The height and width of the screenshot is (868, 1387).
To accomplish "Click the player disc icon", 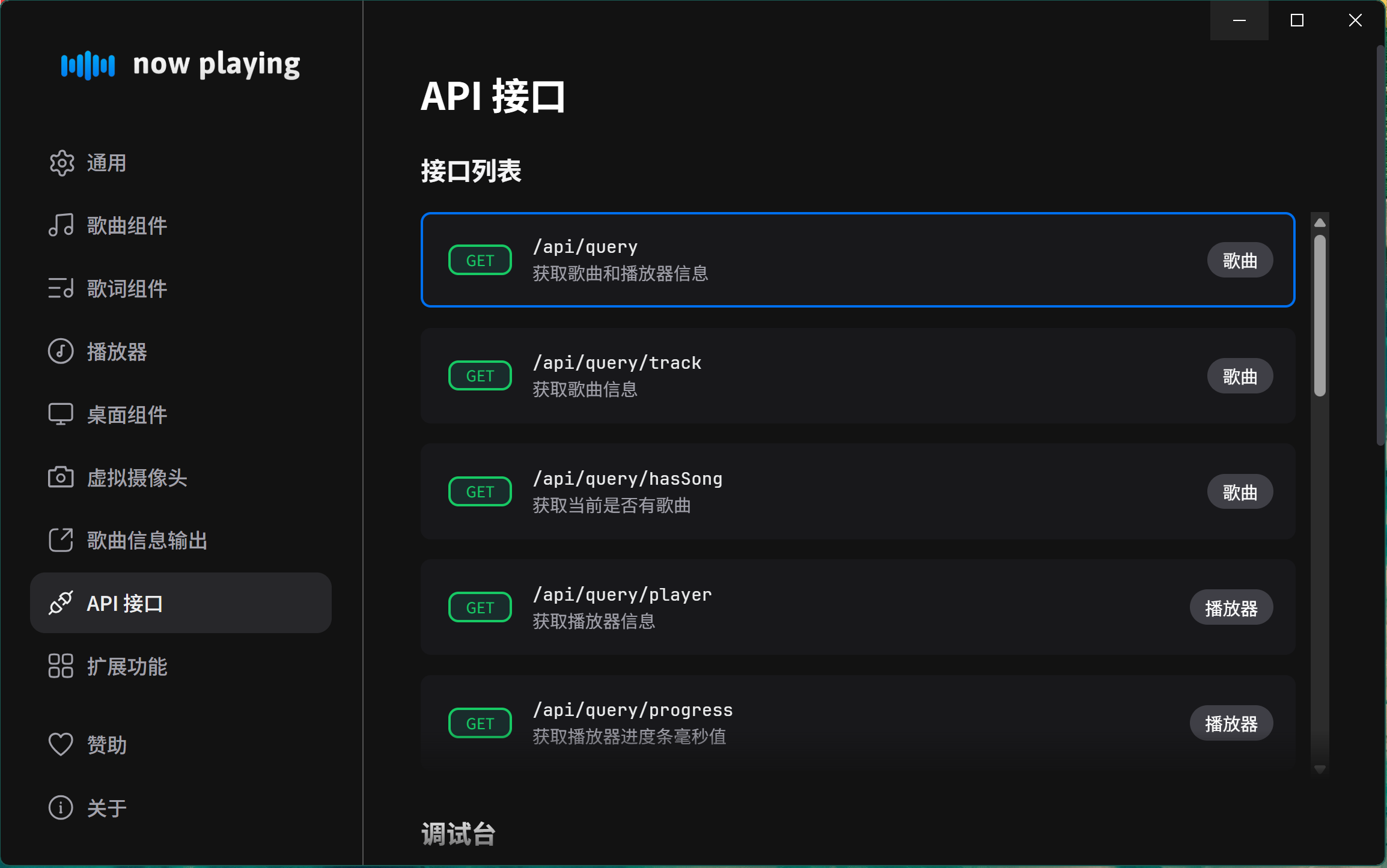I will click(61, 352).
